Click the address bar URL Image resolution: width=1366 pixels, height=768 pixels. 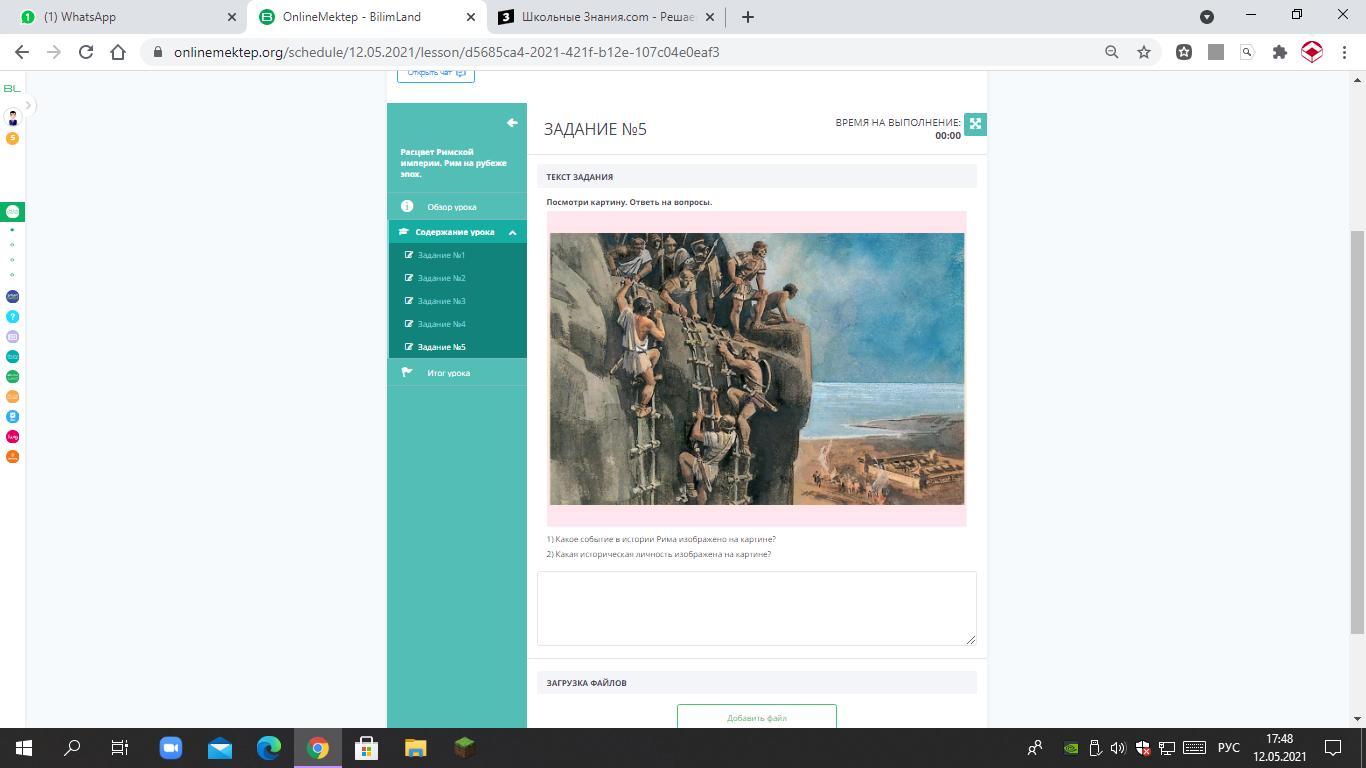point(446,52)
